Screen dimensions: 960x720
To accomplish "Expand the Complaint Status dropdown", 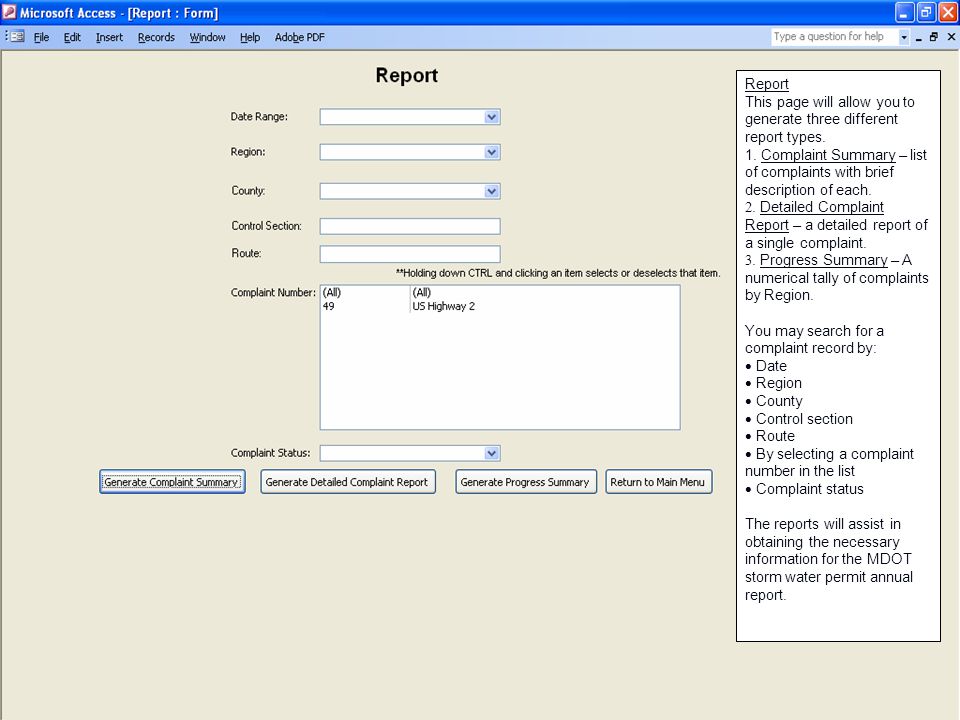I will click(x=491, y=453).
